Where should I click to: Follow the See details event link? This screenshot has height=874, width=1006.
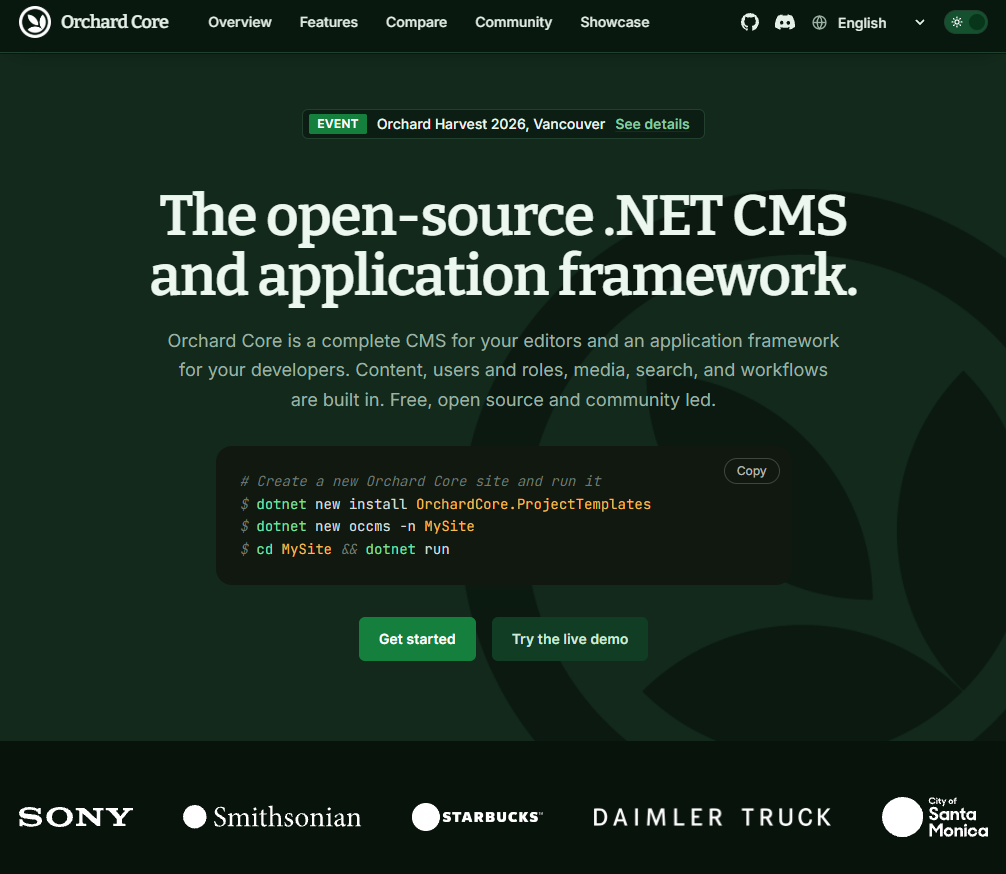tap(652, 124)
